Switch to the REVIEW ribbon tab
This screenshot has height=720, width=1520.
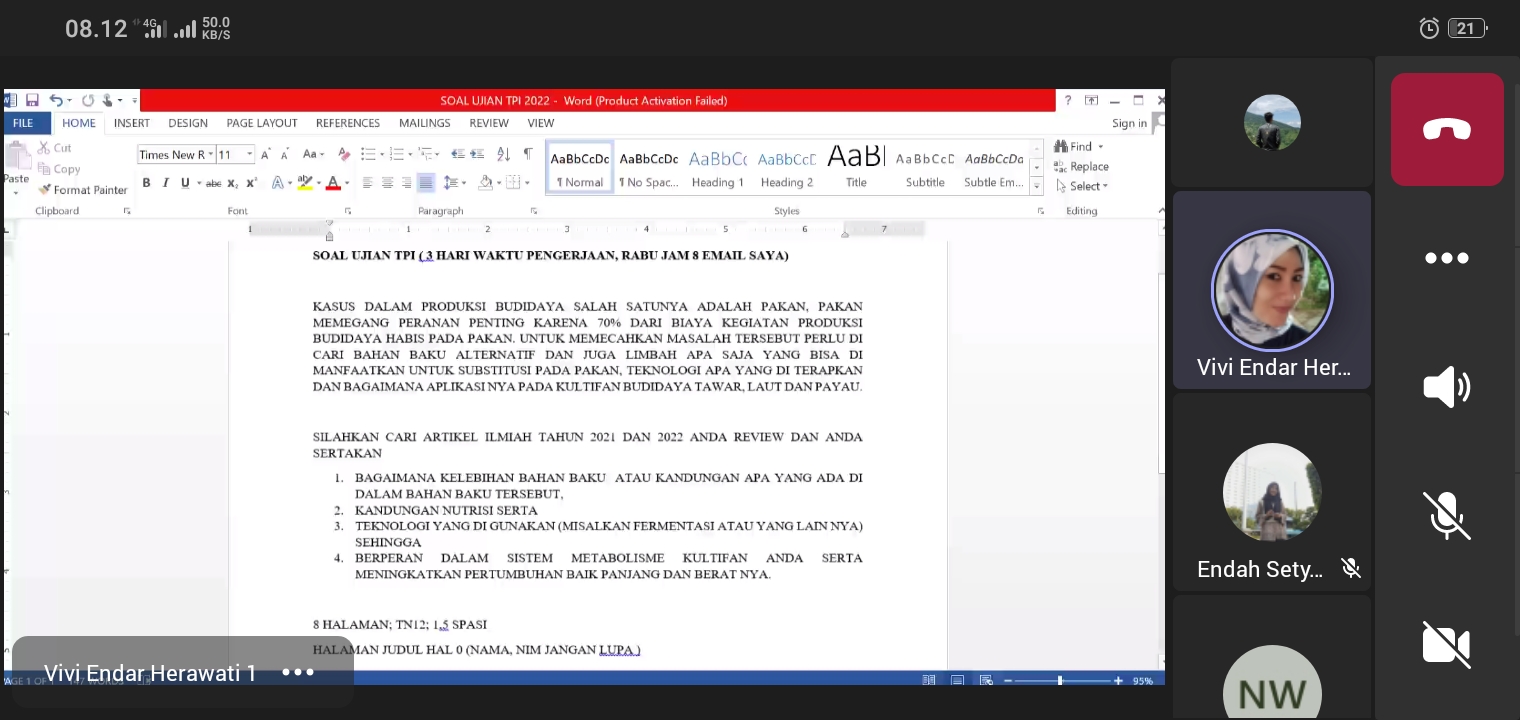click(489, 123)
